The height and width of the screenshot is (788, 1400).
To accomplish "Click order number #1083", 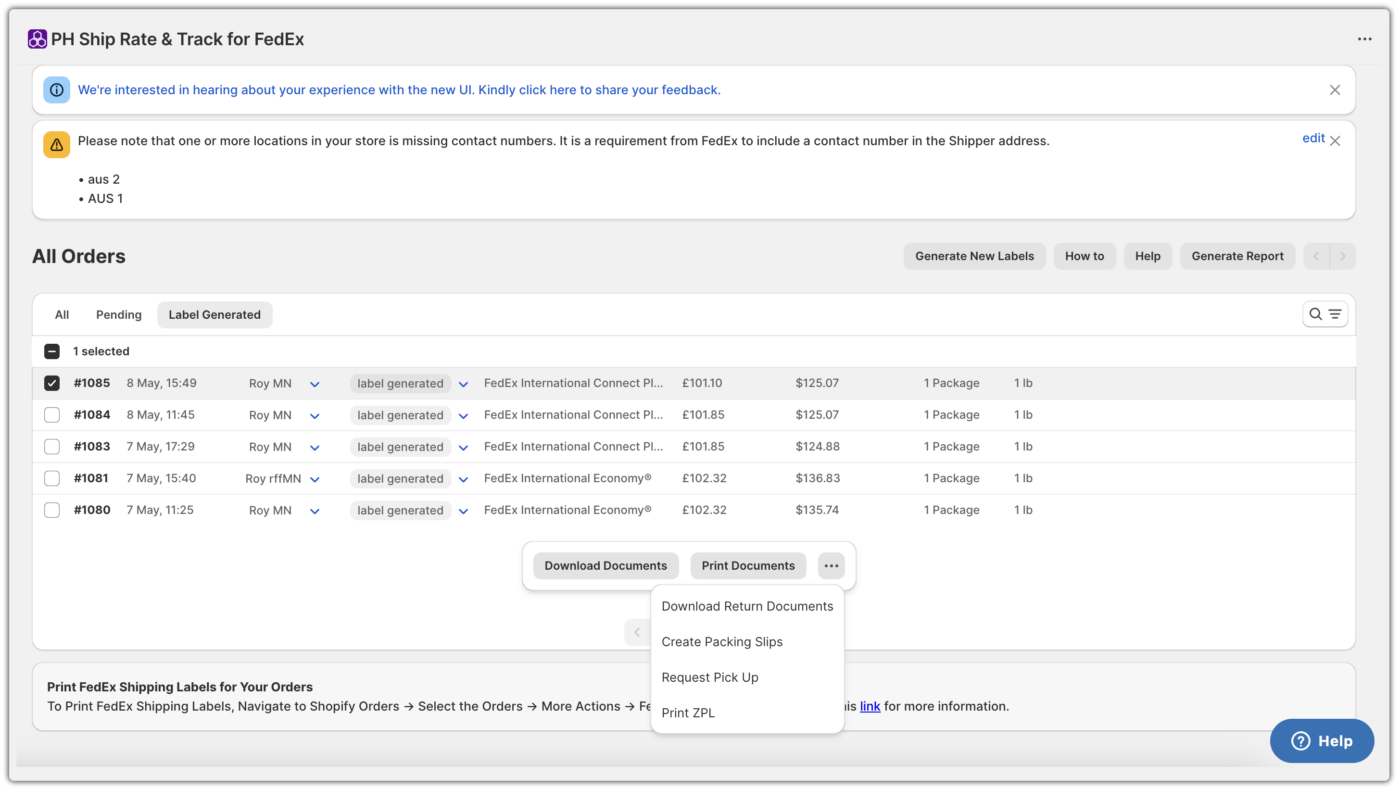I will coord(92,447).
